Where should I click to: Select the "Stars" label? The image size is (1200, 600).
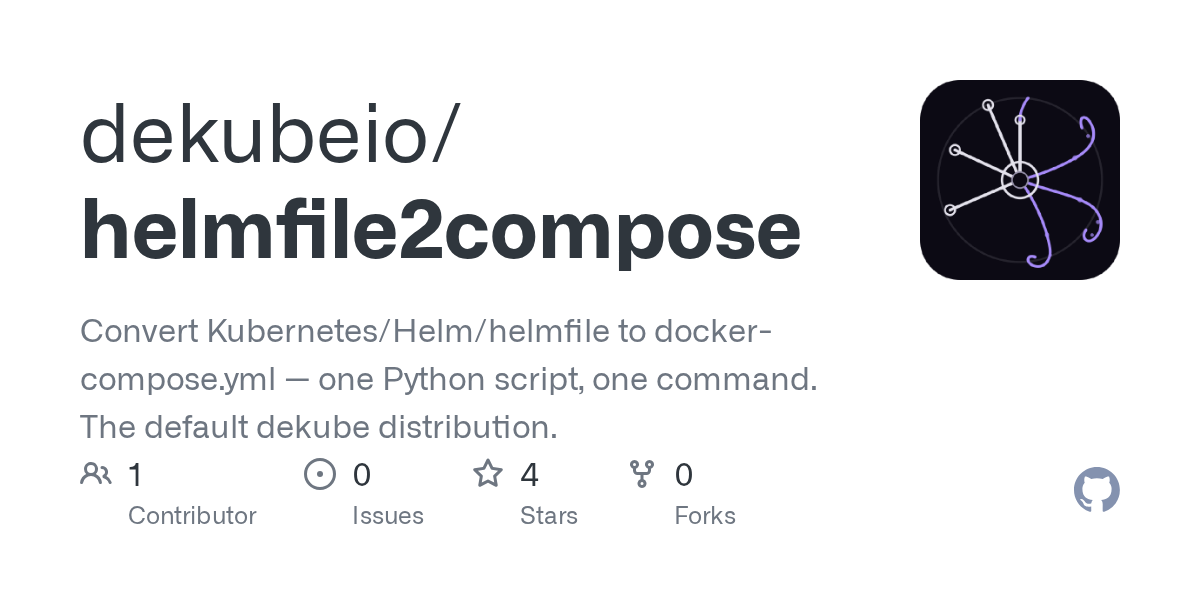point(549,516)
